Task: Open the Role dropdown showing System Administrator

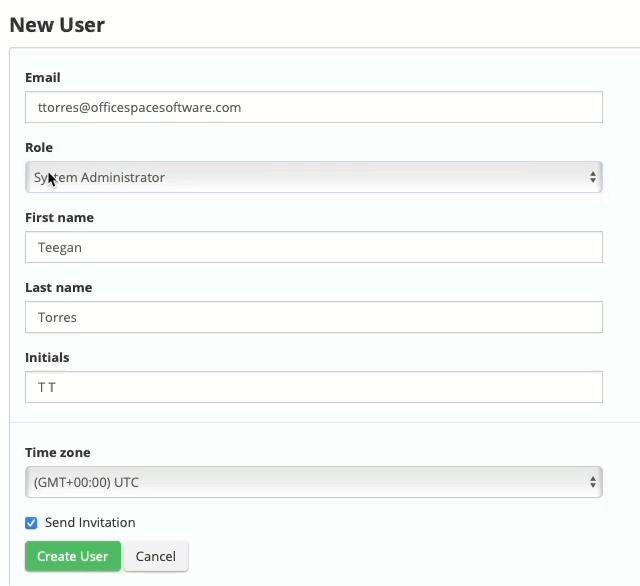Action: coord(313,177)
